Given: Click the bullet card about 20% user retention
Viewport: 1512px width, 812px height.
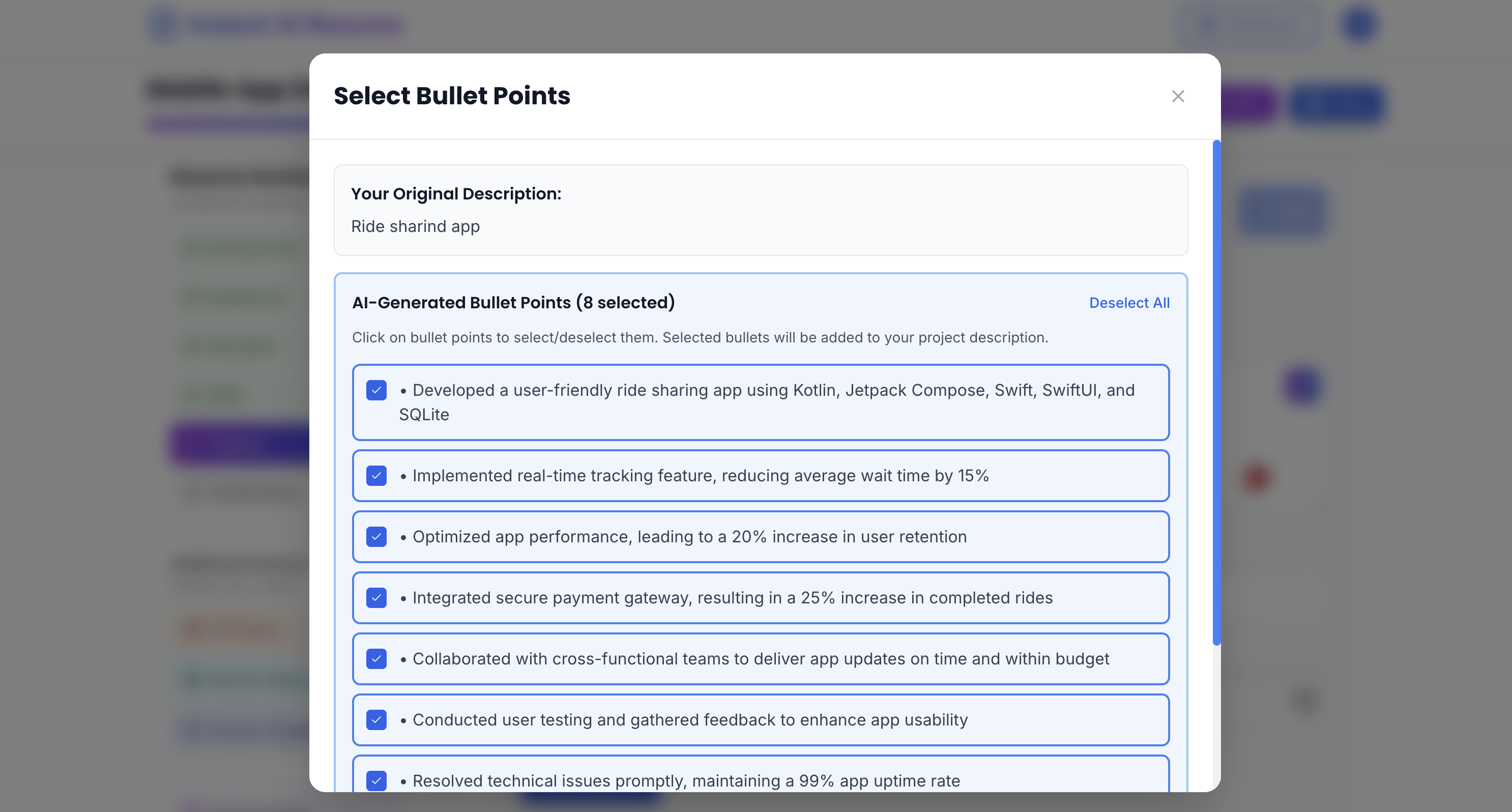Looking at the screenshot, I should point(760,537).
